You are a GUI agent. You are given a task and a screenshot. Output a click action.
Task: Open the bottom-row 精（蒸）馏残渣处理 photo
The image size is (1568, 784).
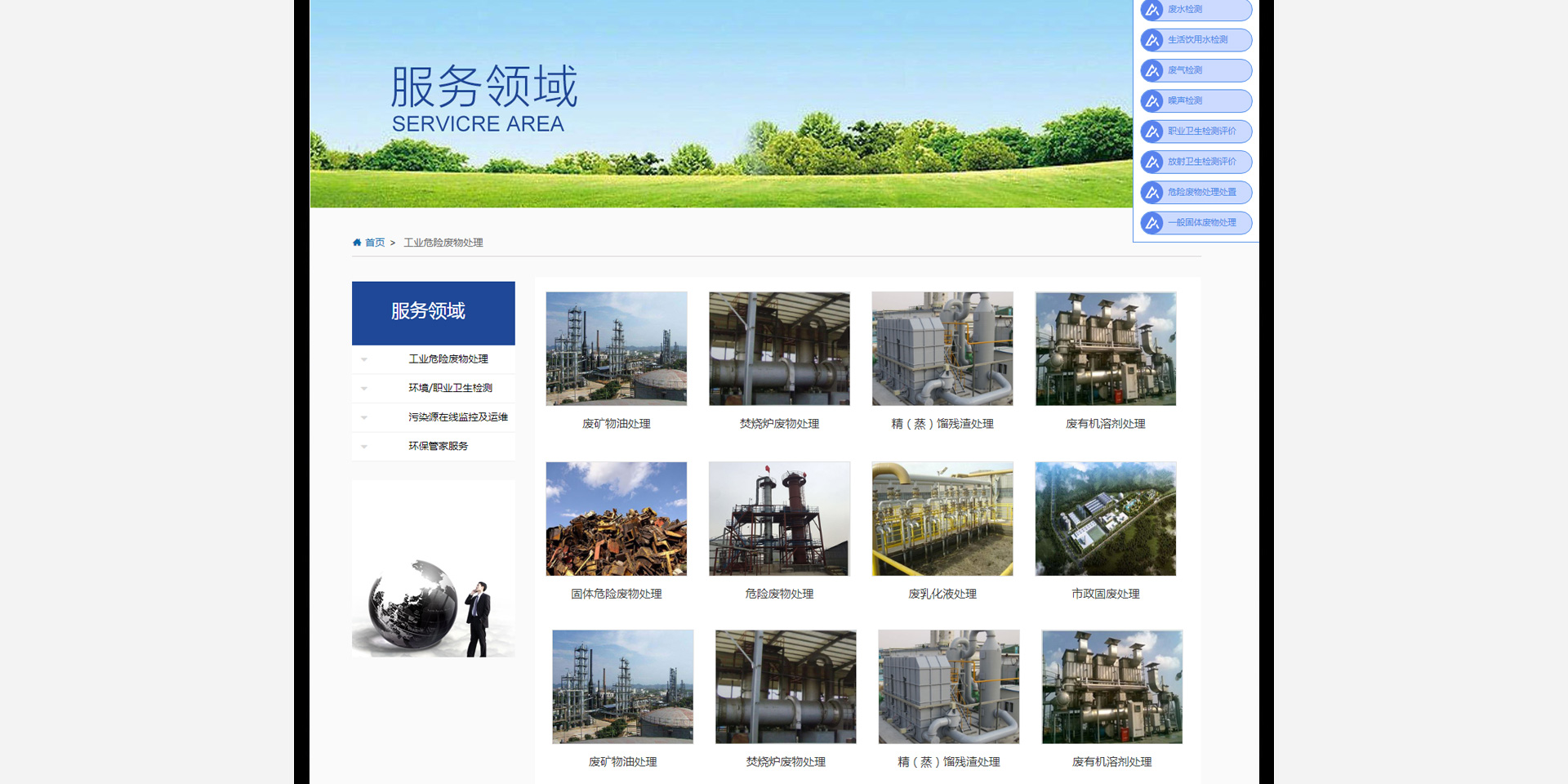pyautogui.click(x=949, y=687)
